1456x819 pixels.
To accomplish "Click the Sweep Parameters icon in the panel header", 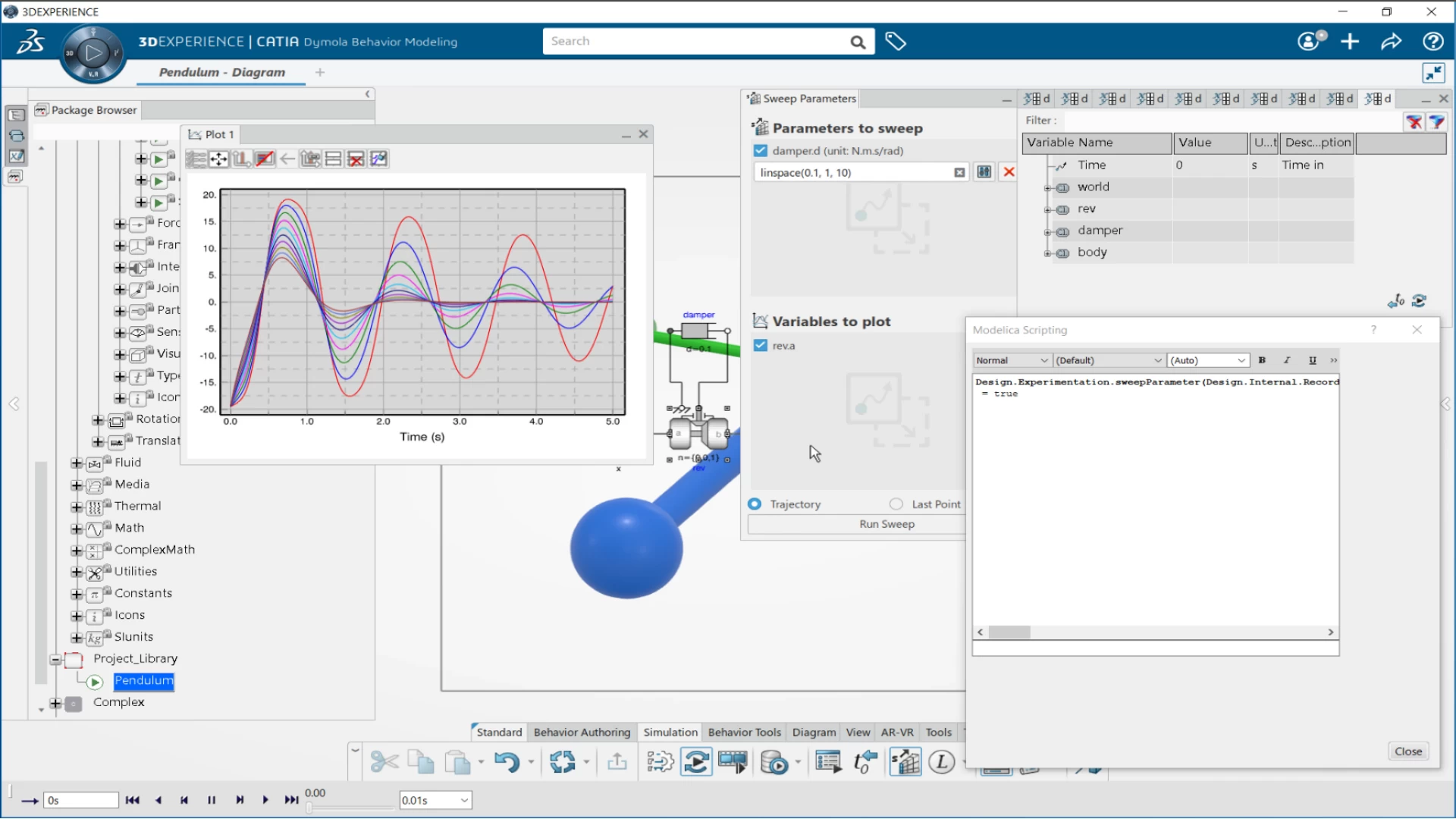I will point(754,99).
